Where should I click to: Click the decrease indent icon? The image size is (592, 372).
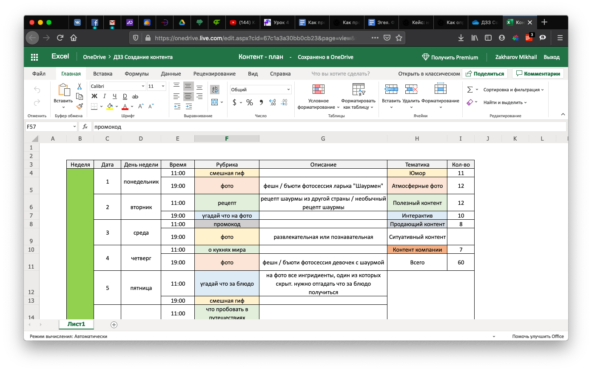[177, 107]
